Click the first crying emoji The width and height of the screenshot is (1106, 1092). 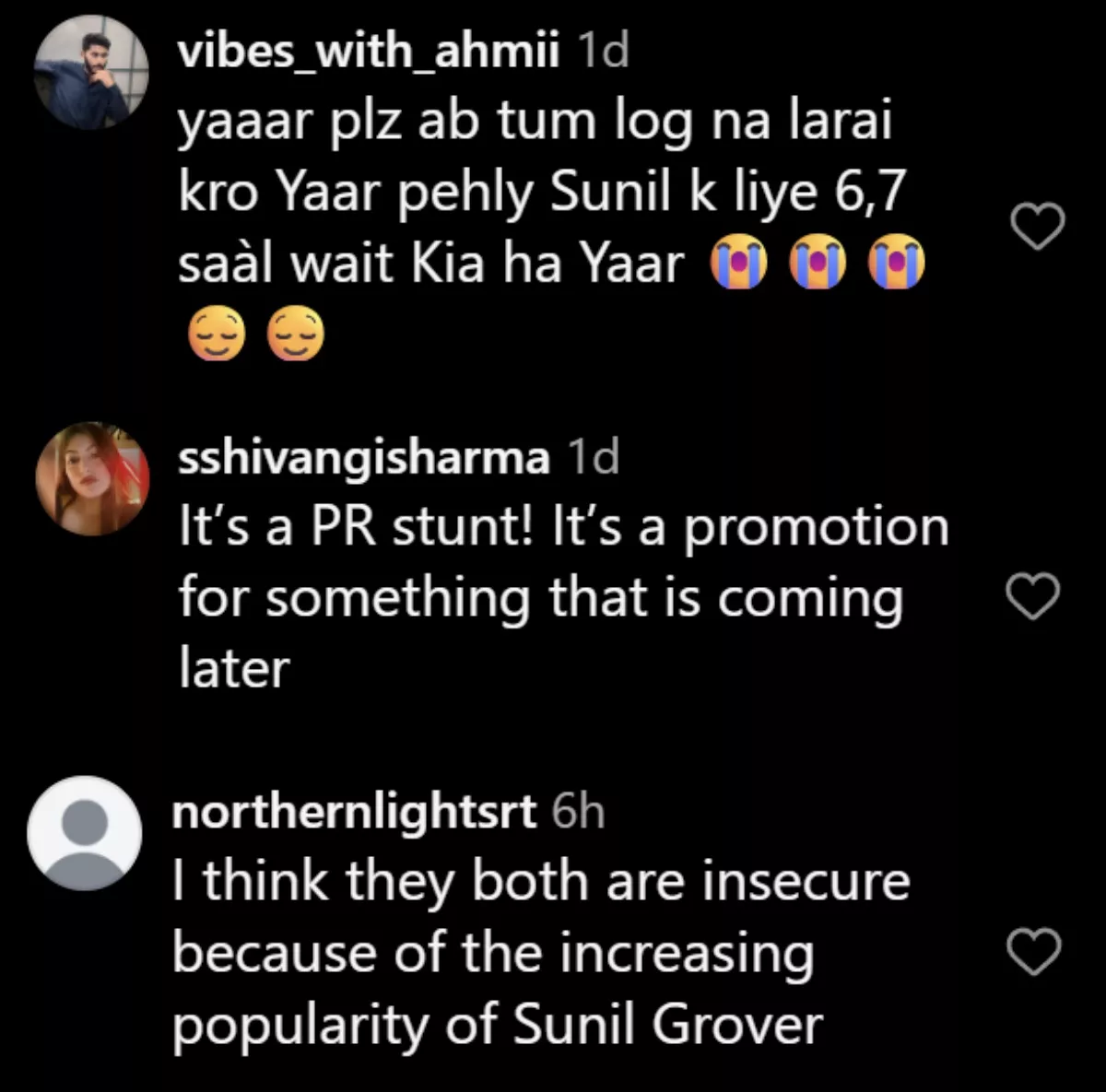[x=737, y=264]
